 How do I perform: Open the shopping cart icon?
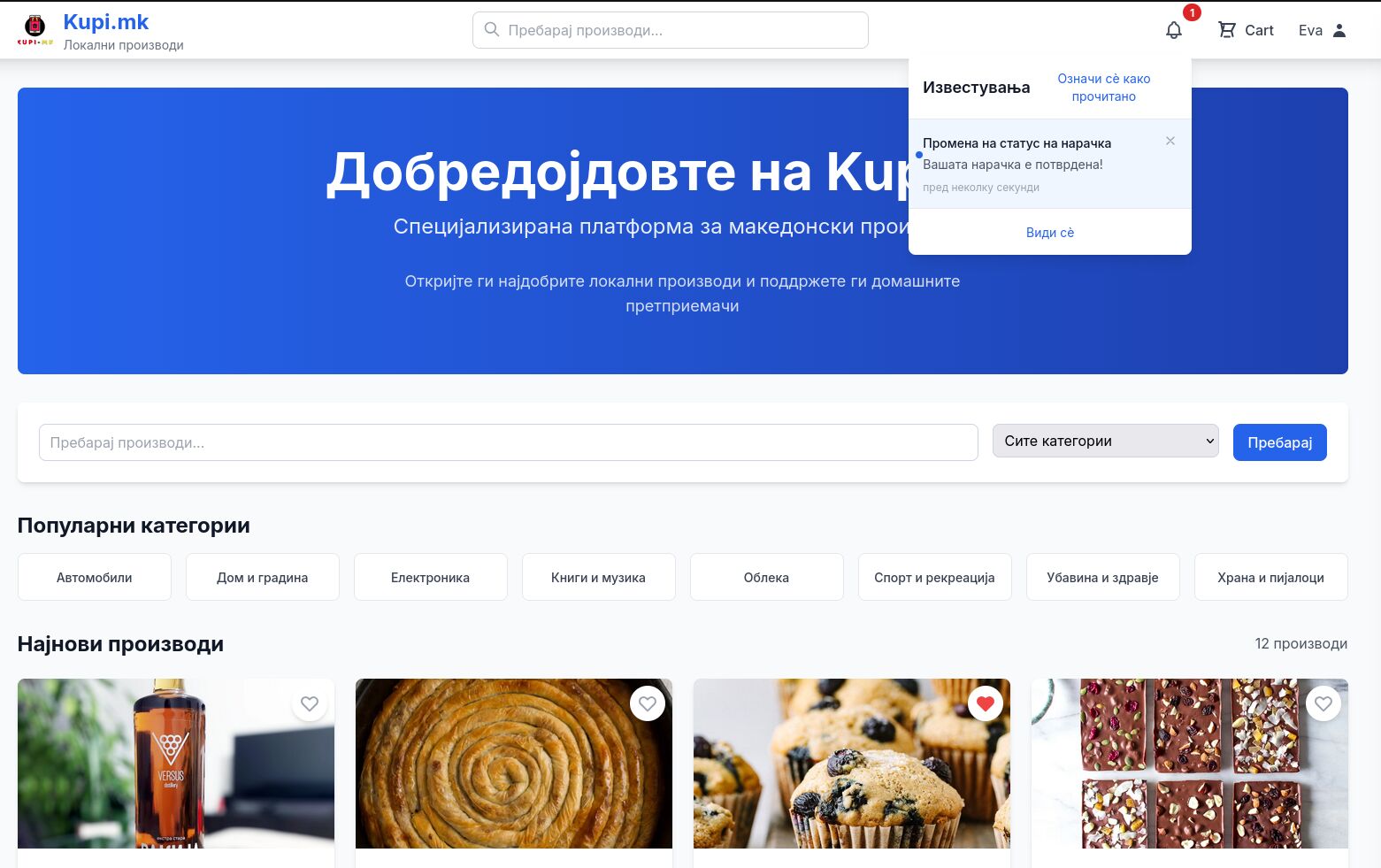pyautogui.click(x=1227, y=30)
